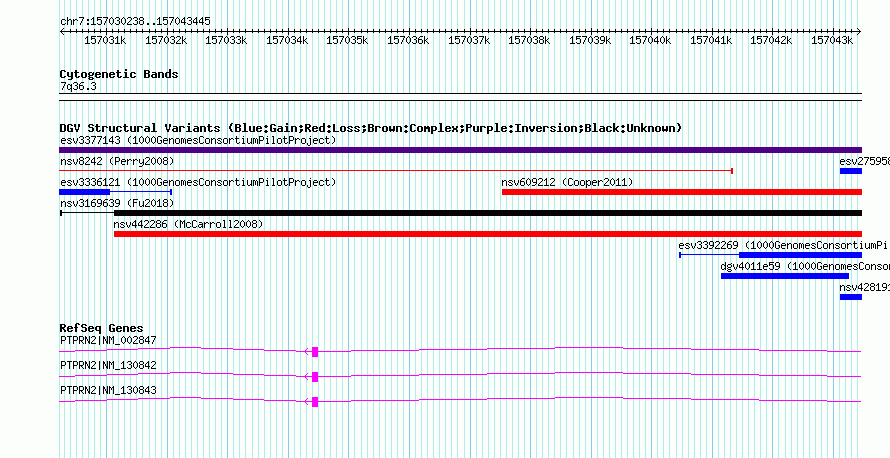Image resolution: width=890 pixels, height=458 pixels.
Task: Click the PTPRN2|NM_130843 gene label
Action: click(x=108, y=390)
